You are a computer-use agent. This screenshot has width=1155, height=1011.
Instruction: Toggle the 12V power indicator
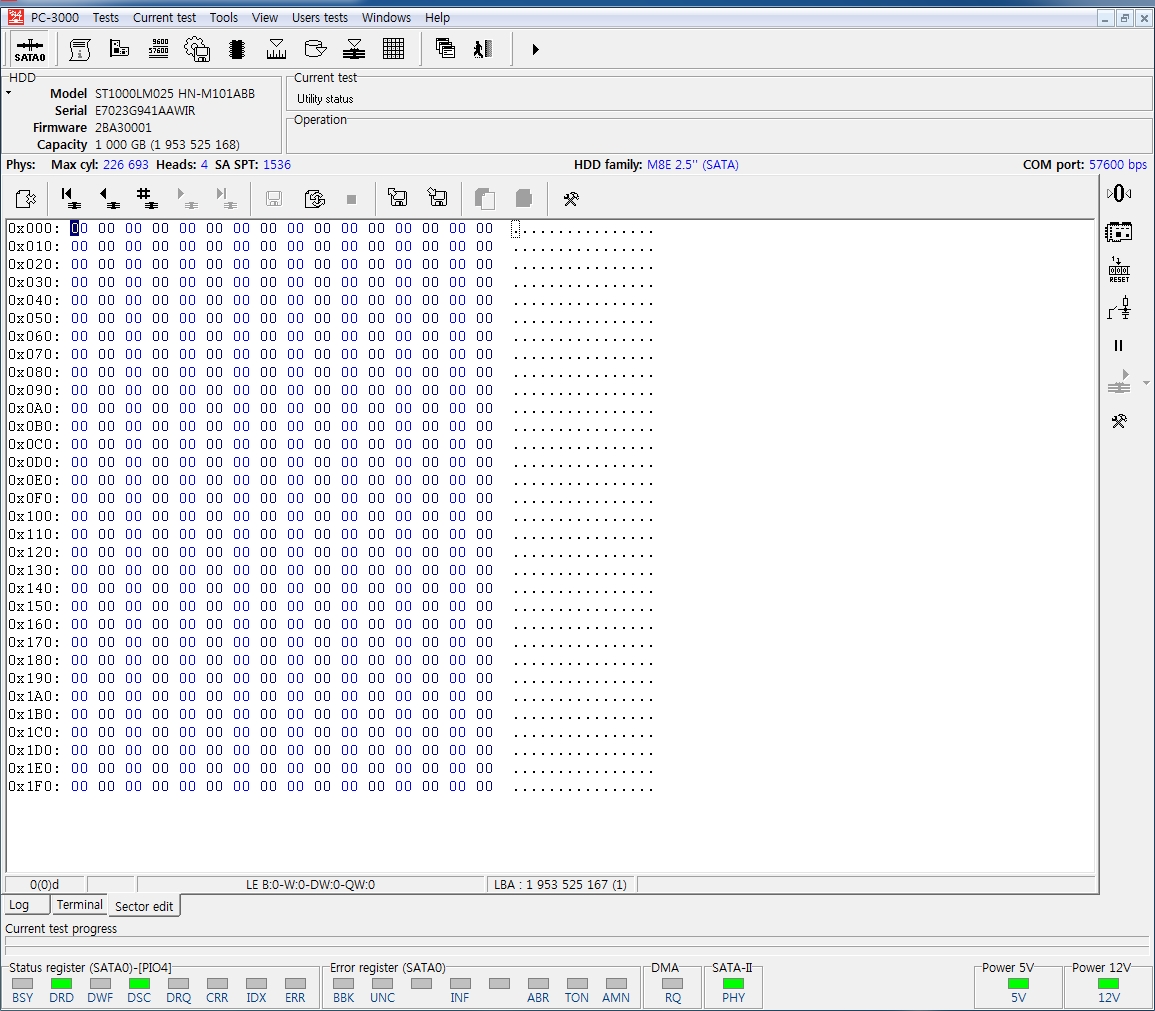coord(1108,984)
